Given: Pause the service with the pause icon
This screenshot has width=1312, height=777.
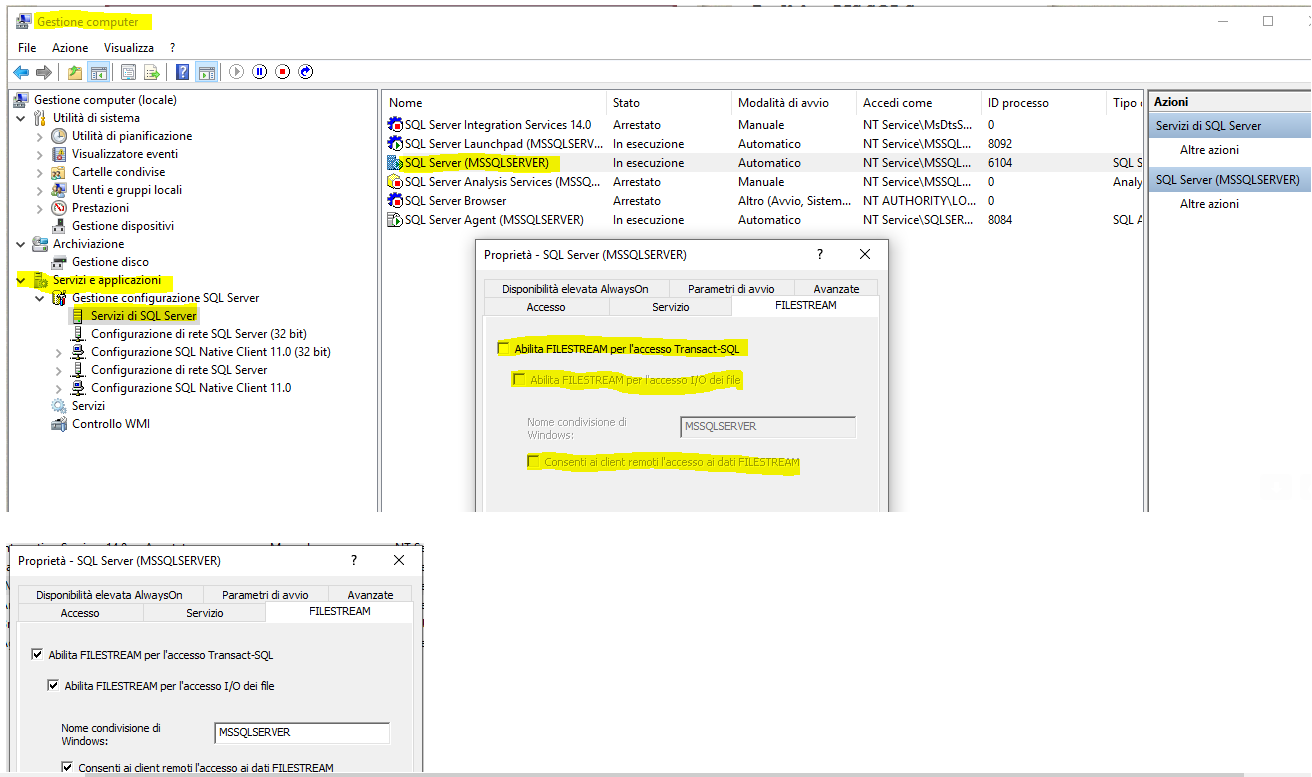Looking at the screenshot, I should tap(260, 72).
